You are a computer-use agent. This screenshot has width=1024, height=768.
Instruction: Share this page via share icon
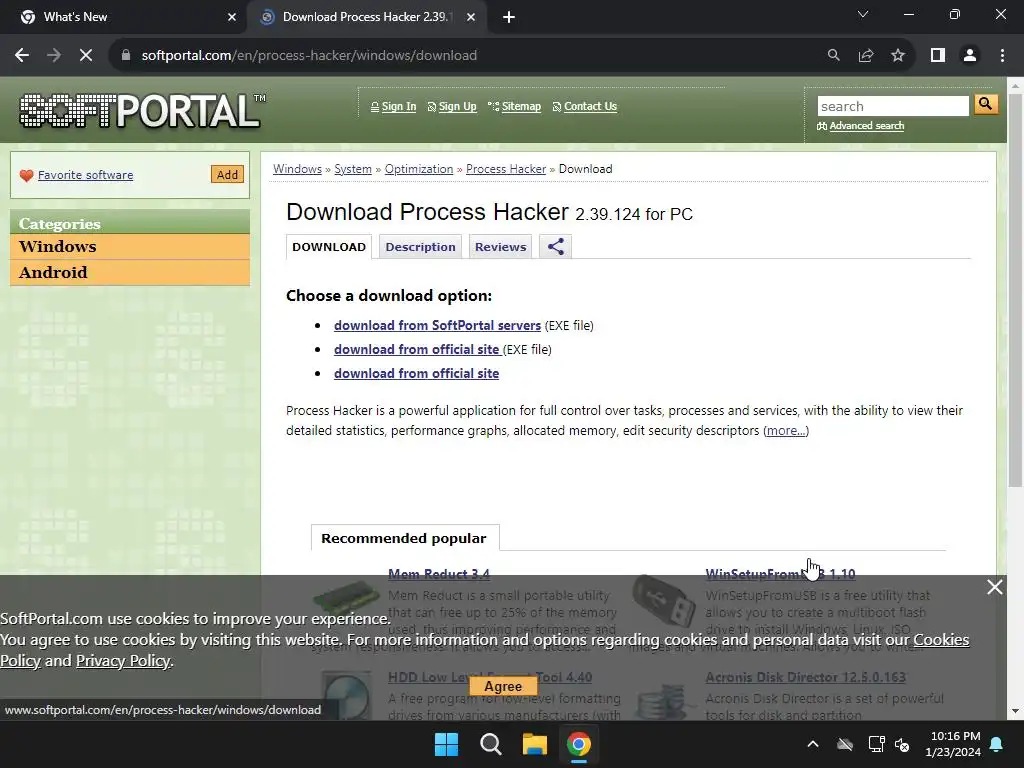(x=866, y=56)
